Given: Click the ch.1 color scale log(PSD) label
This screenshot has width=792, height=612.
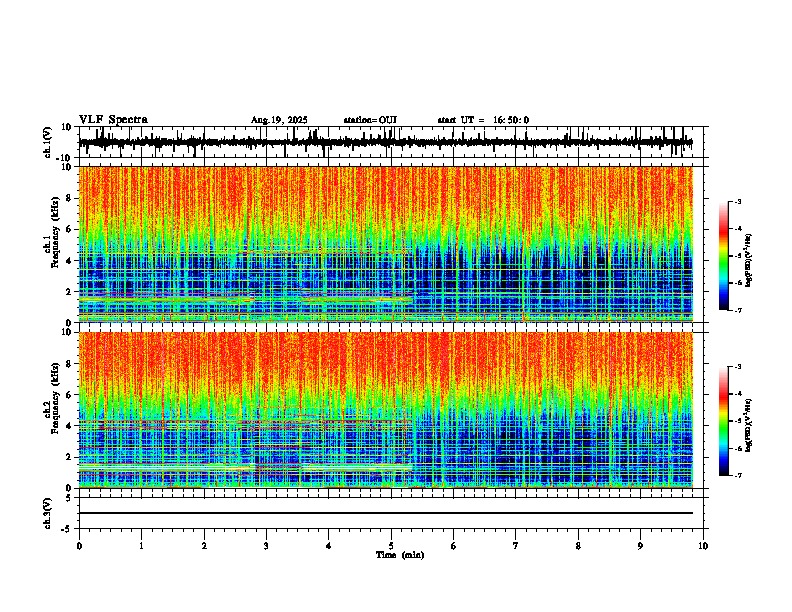Looking at the screenshot, I should pos(749,261).
